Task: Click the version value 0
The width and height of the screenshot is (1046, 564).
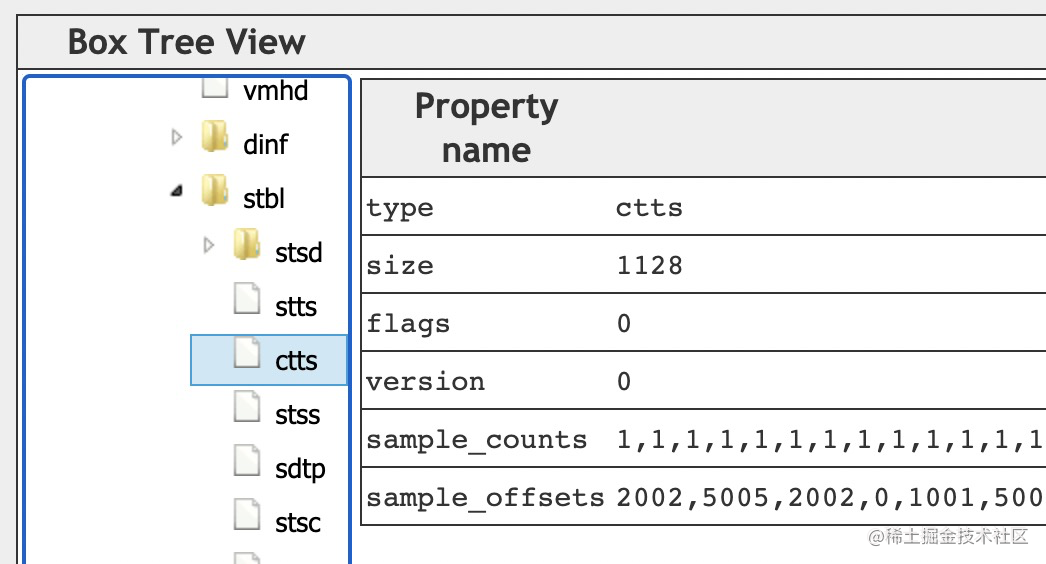Action: pos(624,382)
